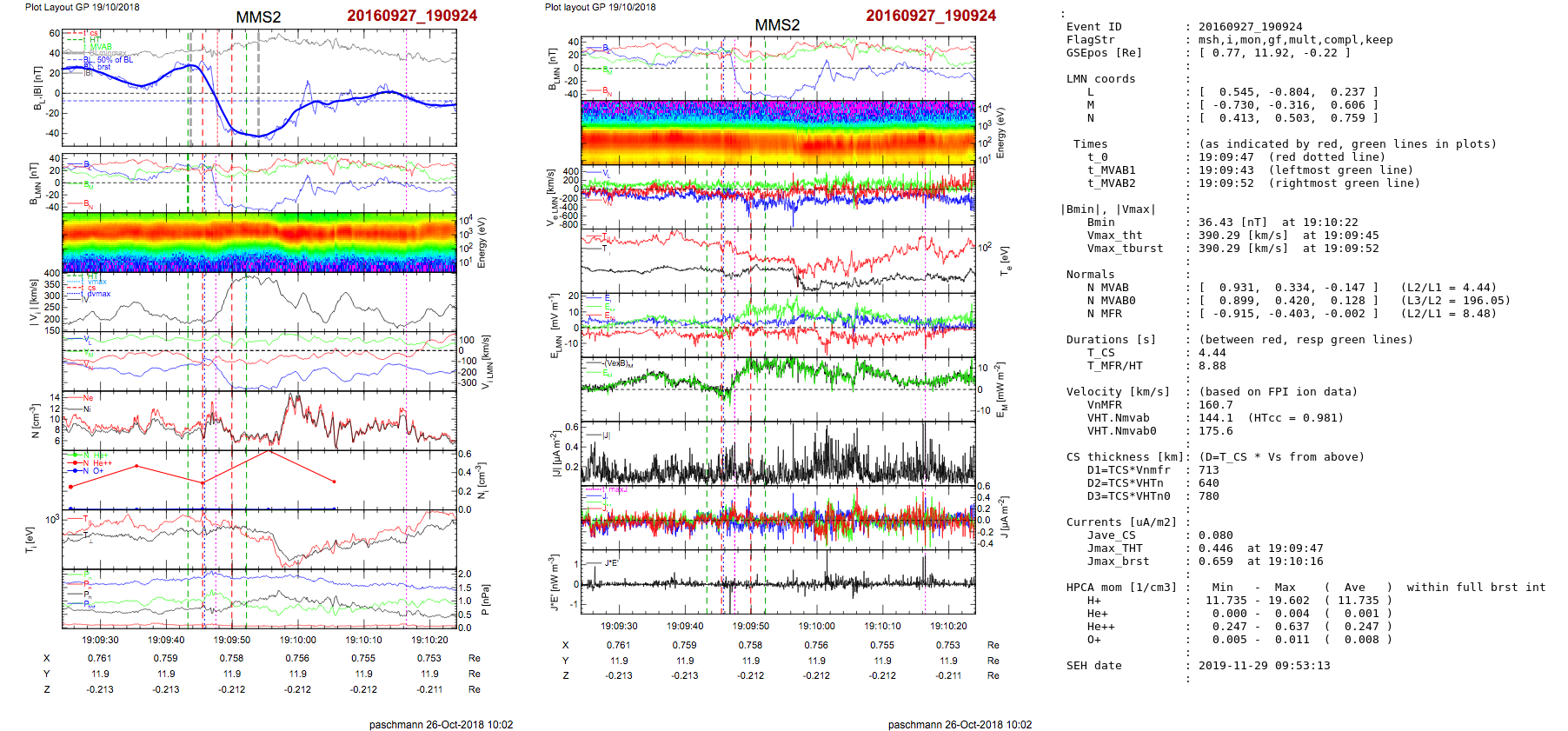Click the J*E' legend in bottom right panel
This screenshot has width=1568, height=731.
611,563
